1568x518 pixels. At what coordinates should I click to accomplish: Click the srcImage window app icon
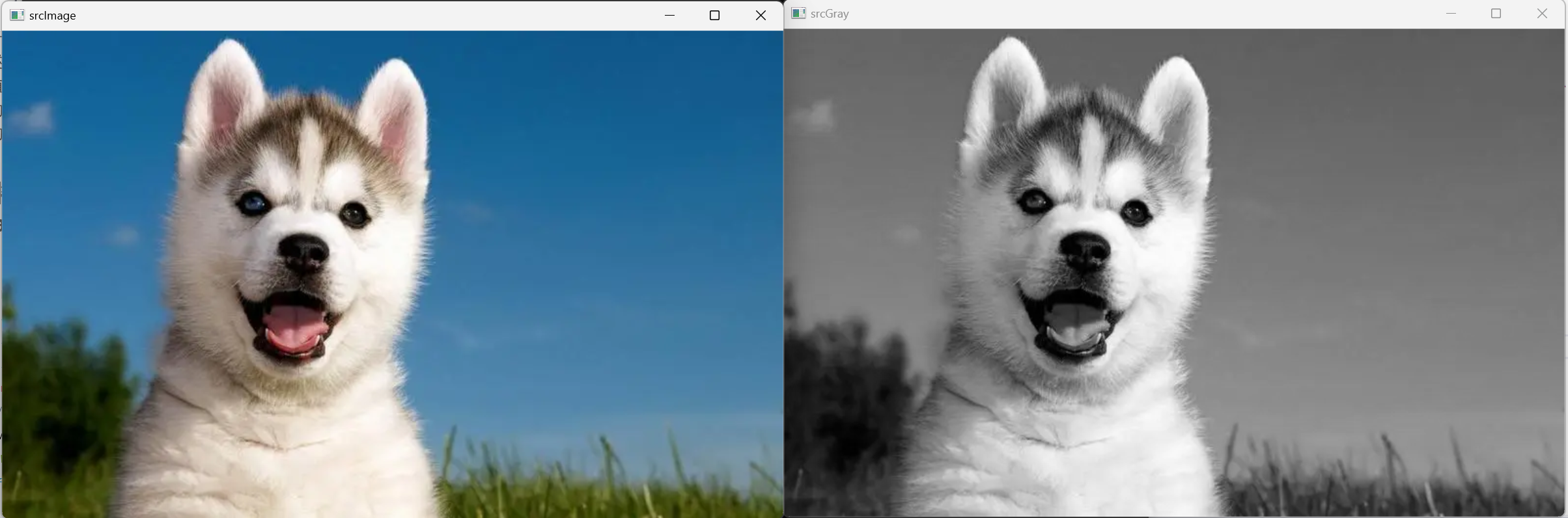(18, 15)
